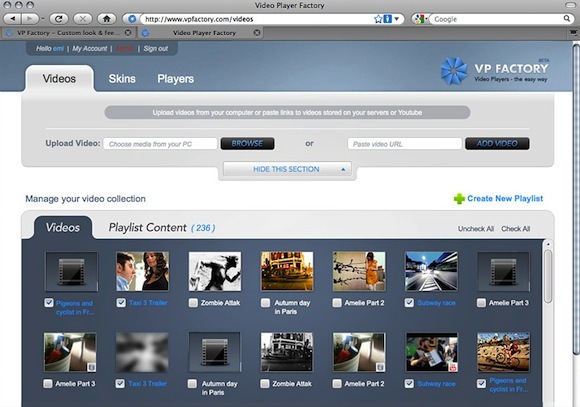Screen dimensions: 580x407
Task: Click the VP Factory blue logo
Action: point(454,71)
